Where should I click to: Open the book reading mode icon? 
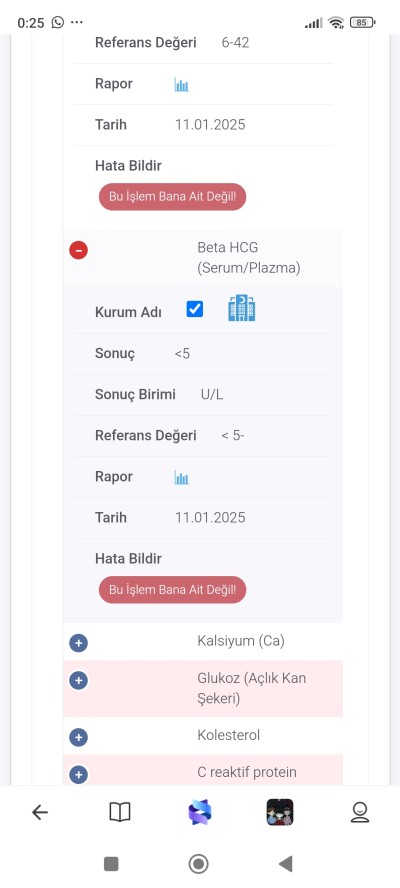coord(120,813)
